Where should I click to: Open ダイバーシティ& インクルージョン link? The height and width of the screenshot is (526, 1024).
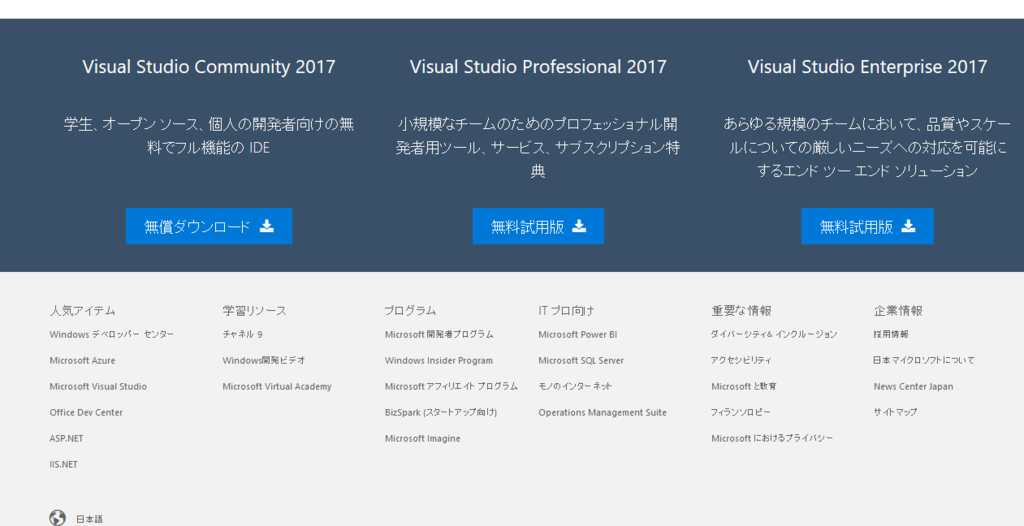coord(774,335)
